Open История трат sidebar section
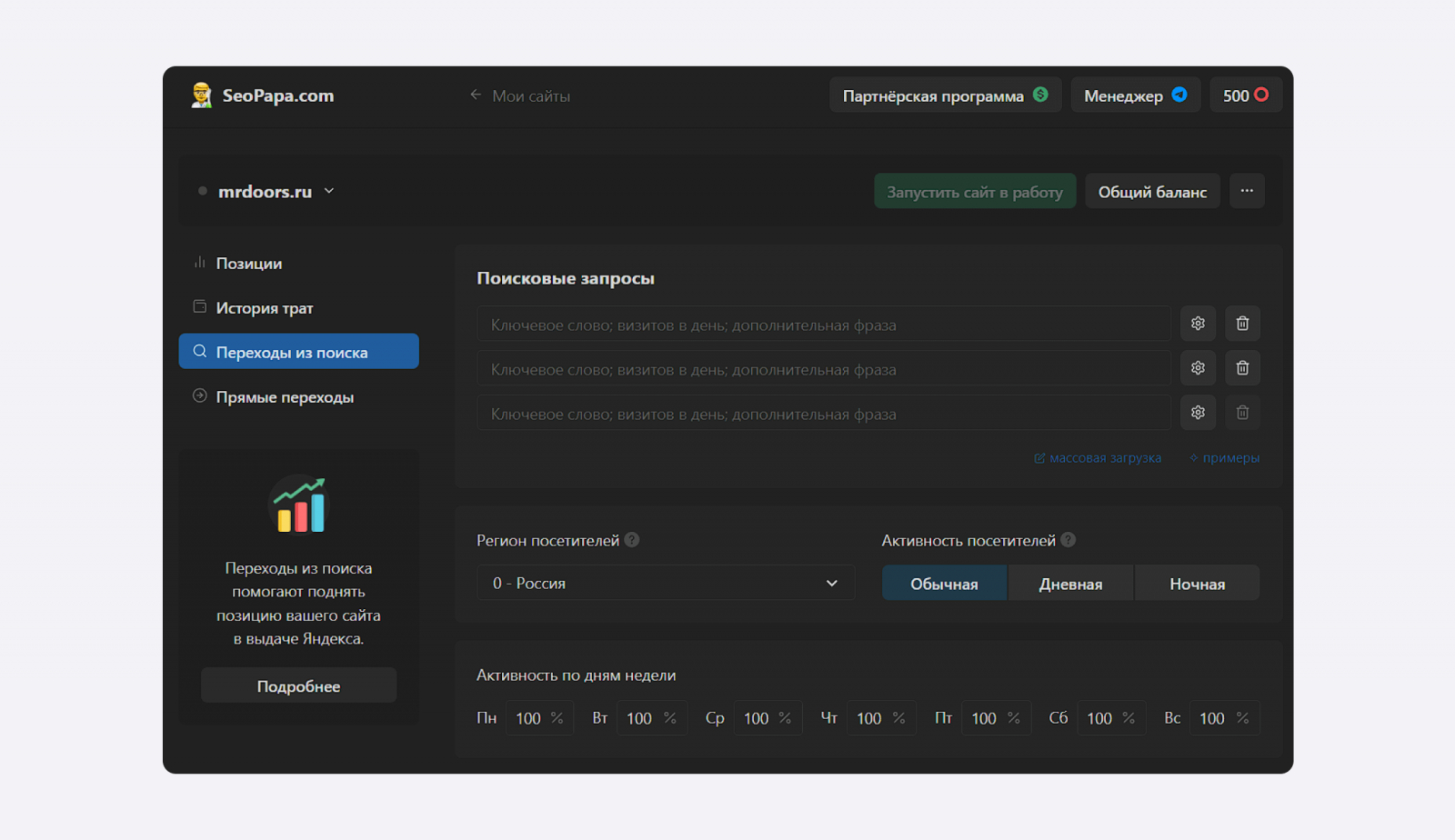Screen dimensions: 1455x840 264,308
